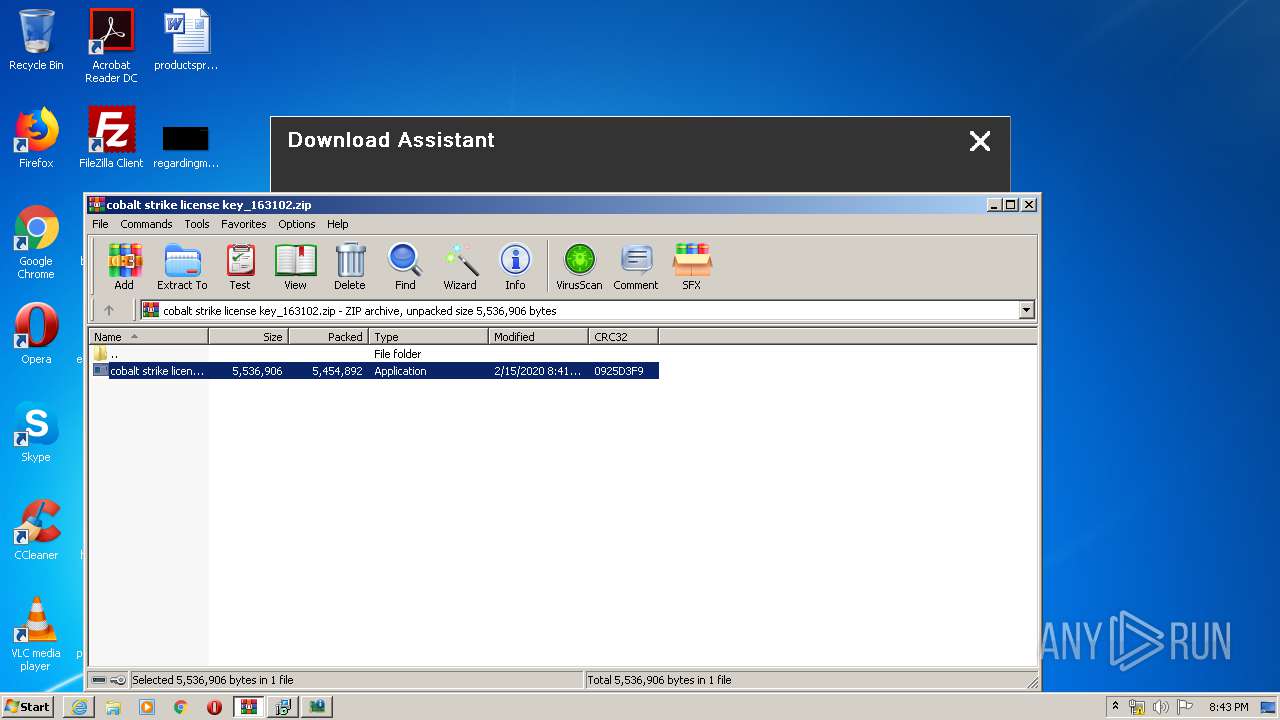Show archive Info
Image resolution: width=1280 pixels, height=720 pixels.
(515, 267)
